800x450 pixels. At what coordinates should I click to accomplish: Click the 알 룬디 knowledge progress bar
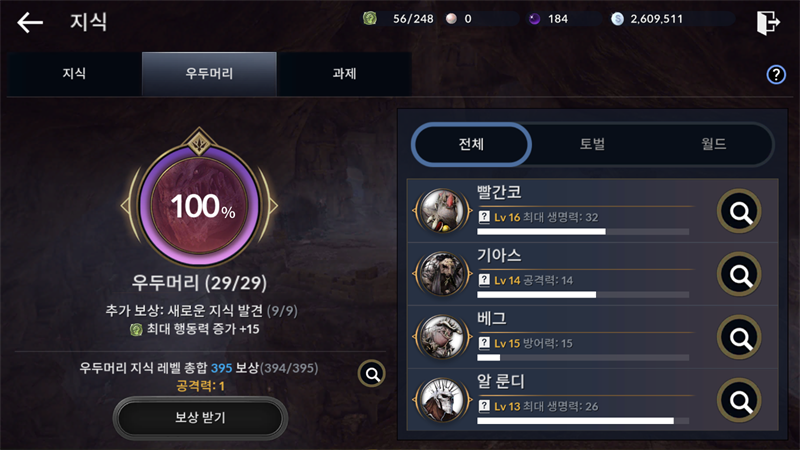(583, 421)
